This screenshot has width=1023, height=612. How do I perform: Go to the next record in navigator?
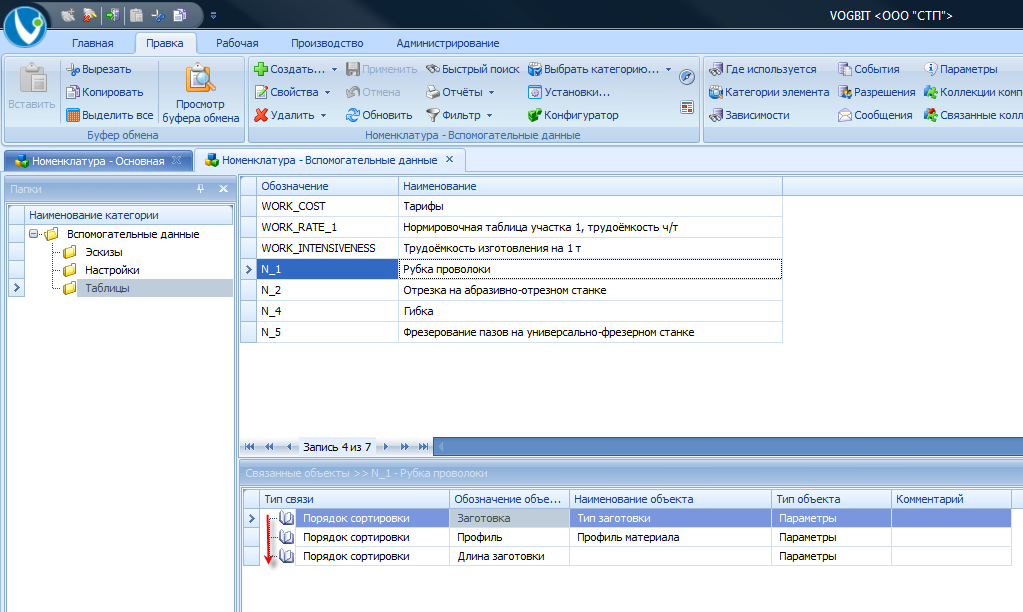[x=386, y=447]
